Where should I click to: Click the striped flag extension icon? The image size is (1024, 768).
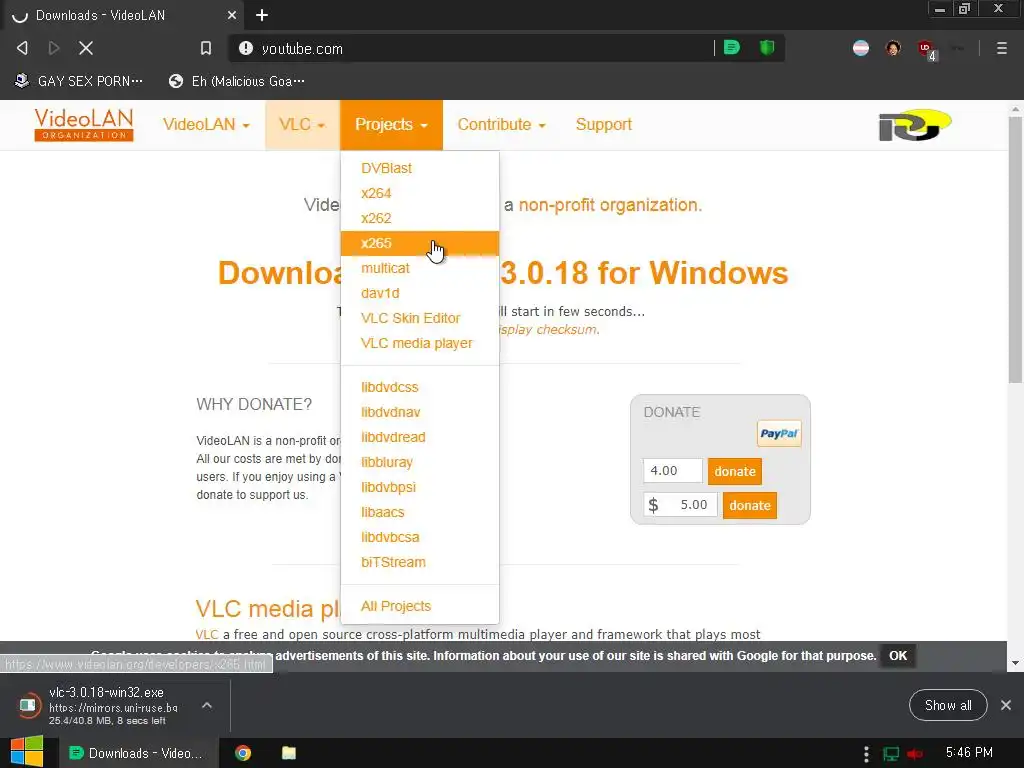pos(861,48)
